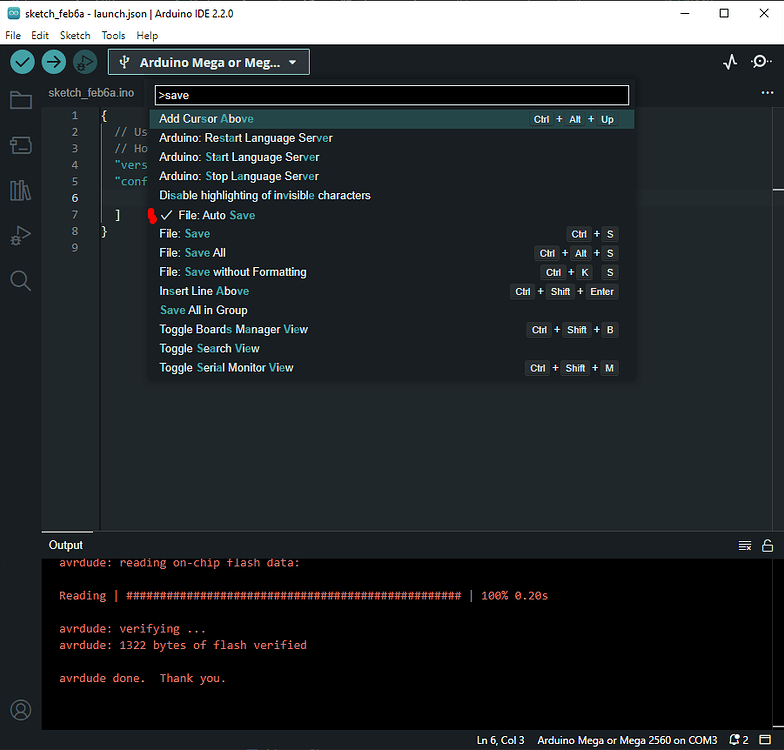
Task: Open the Sketch menu
Action: 75,36
